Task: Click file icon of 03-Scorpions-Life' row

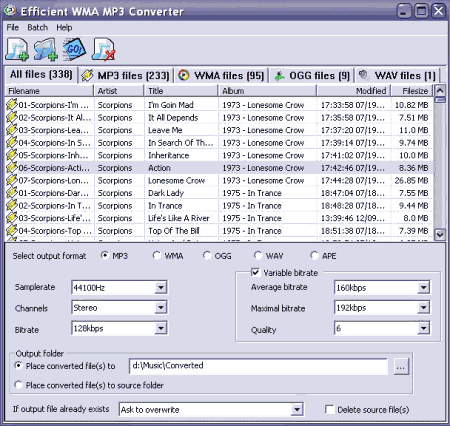Action: click(x=12, y=218)
